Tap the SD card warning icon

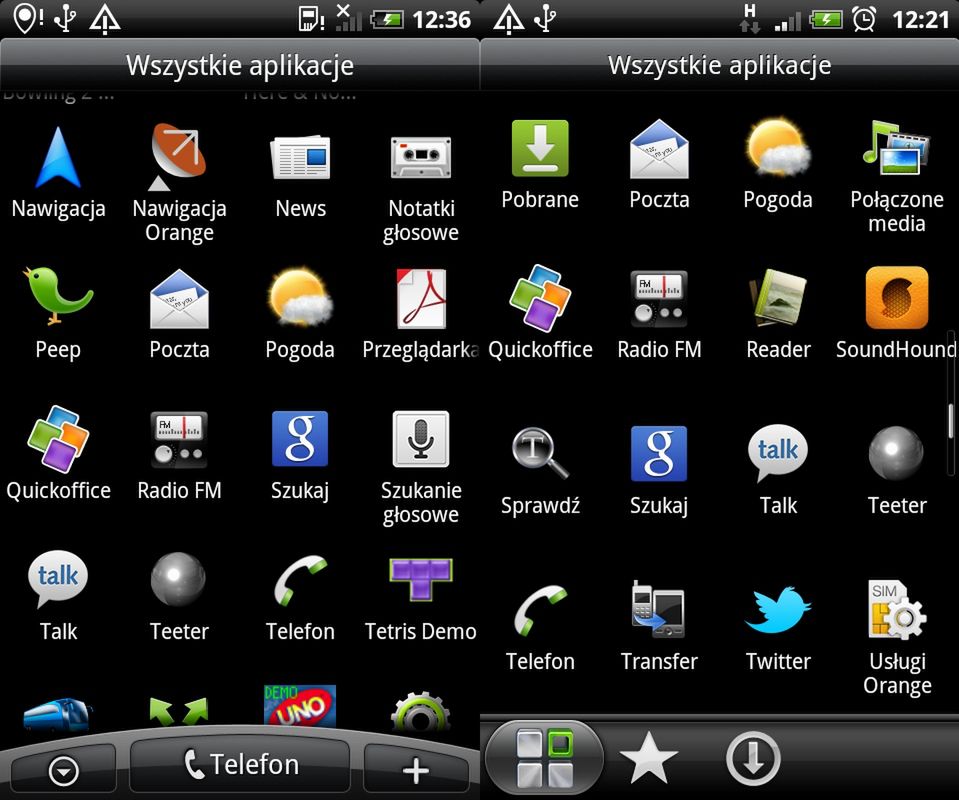tap(311, 19)
